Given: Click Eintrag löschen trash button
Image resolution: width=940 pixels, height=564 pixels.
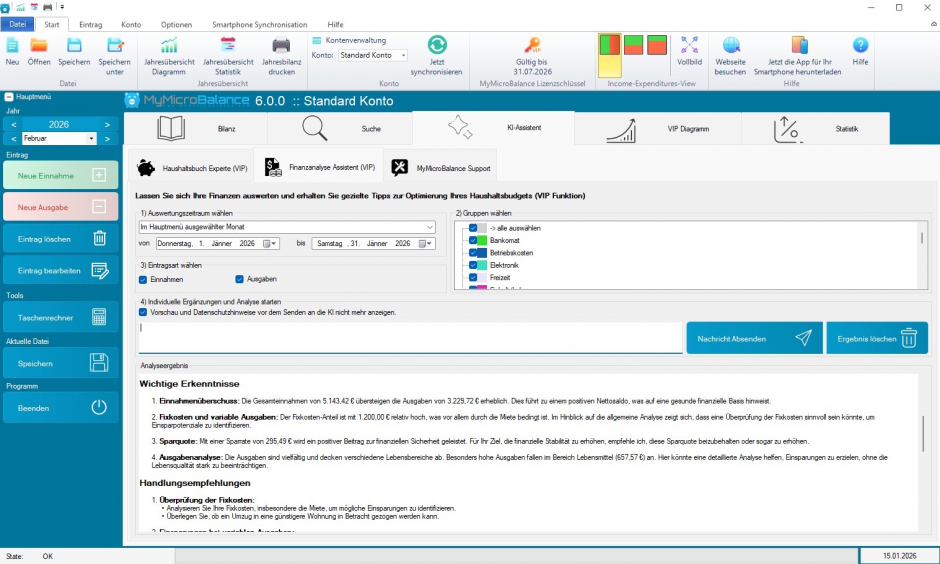Looking at the screenshot, I should coord(60,239).
